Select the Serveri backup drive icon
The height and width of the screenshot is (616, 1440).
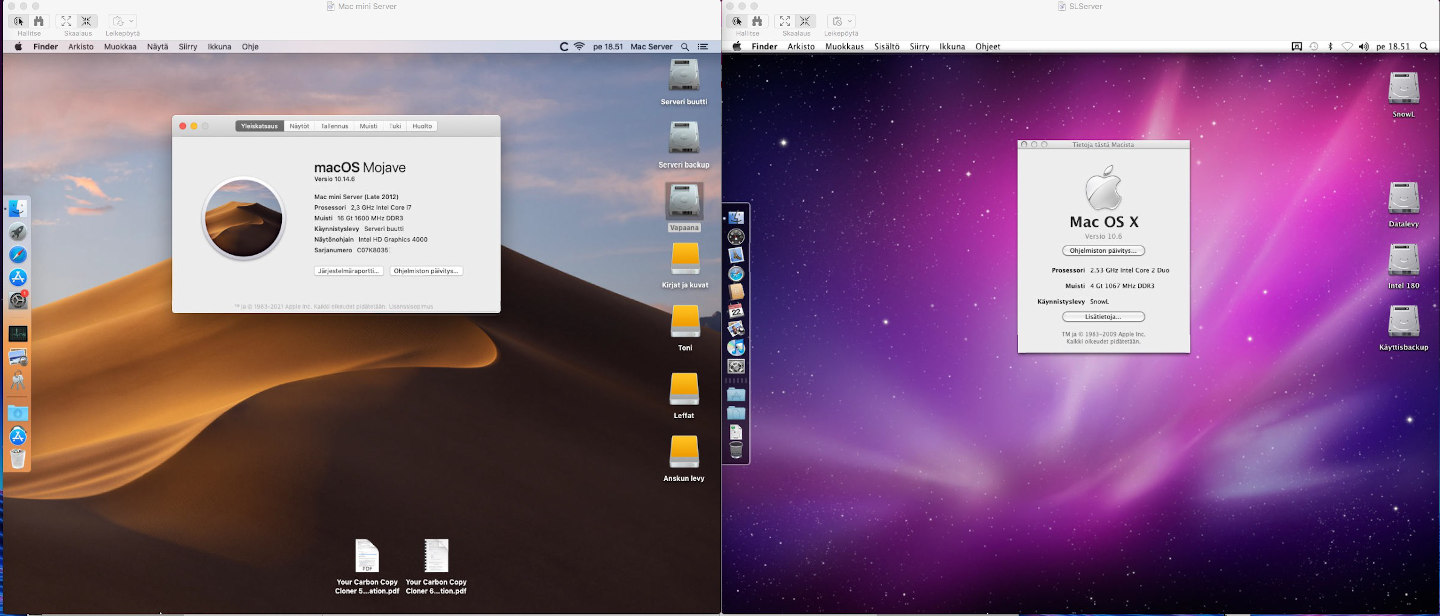tap(684, 138)
